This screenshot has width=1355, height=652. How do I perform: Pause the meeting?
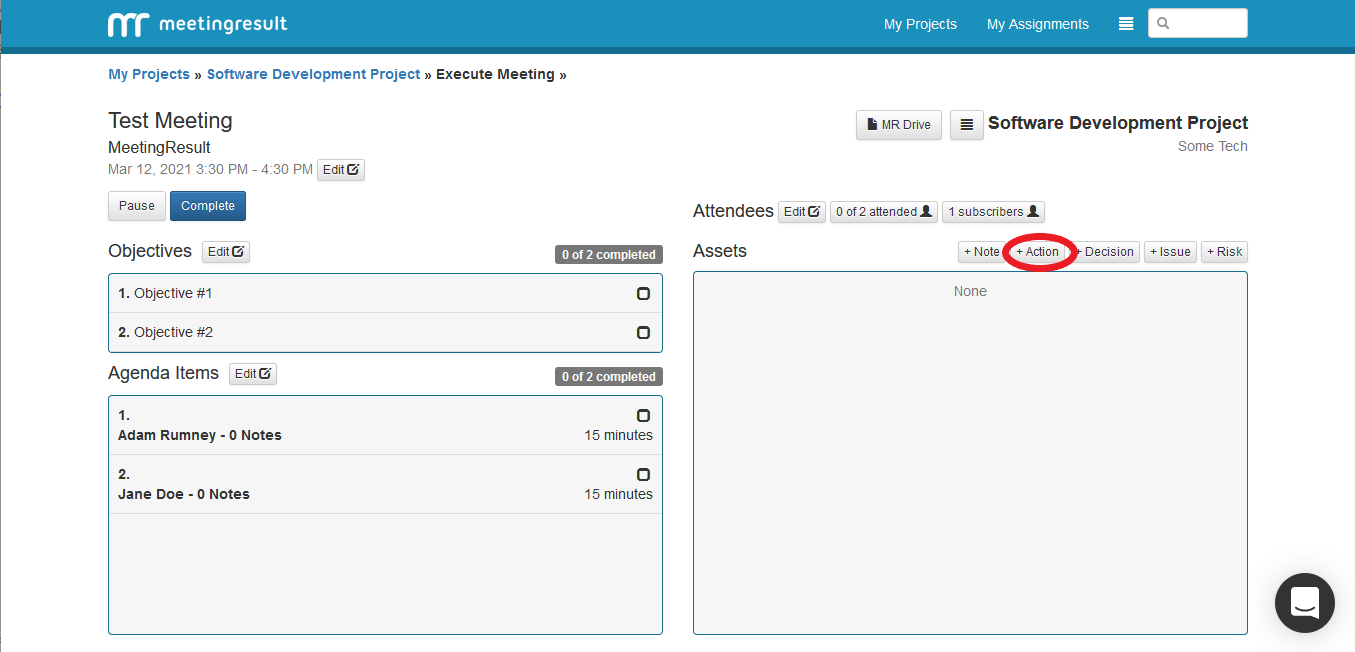[x=137, y=206]
